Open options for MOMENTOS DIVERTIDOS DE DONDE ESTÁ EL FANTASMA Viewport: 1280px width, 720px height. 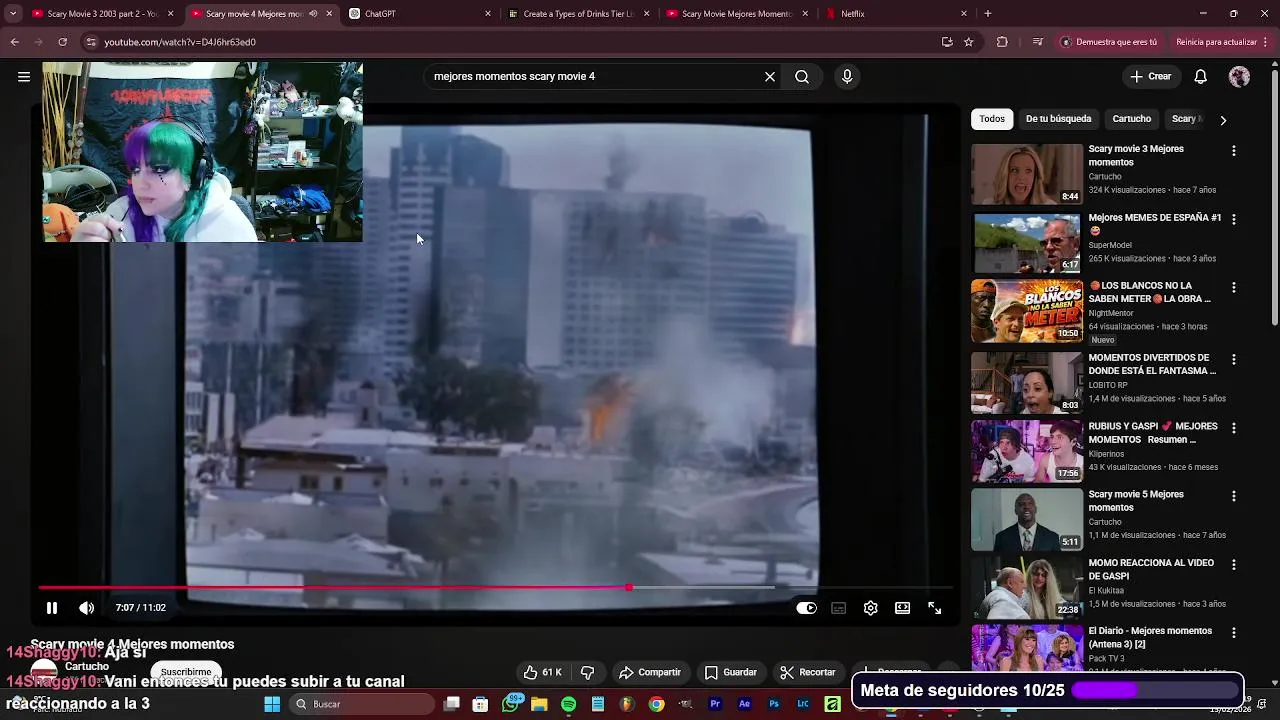pyautogui.click(x=1233, y=359)
